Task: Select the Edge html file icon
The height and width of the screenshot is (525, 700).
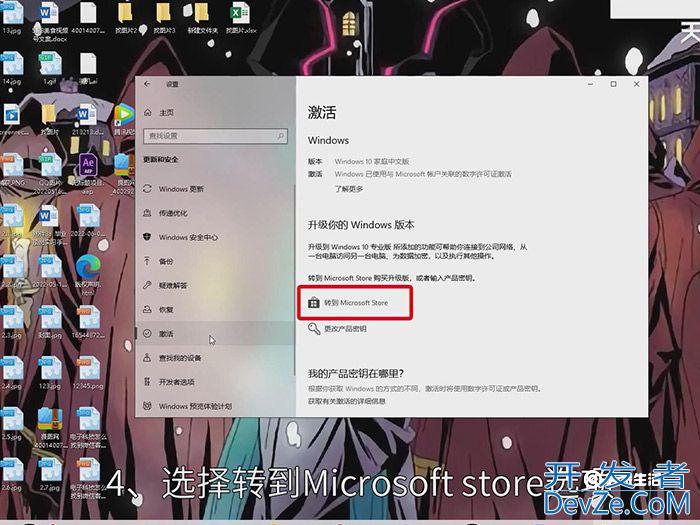Action: (88, 273)
